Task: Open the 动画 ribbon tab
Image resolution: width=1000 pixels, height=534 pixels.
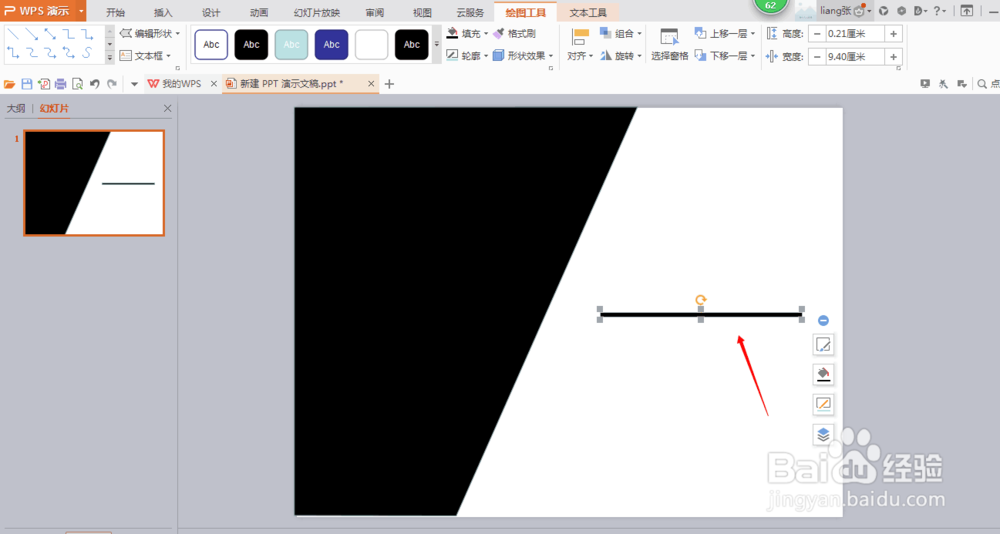Action: [259, 13]
